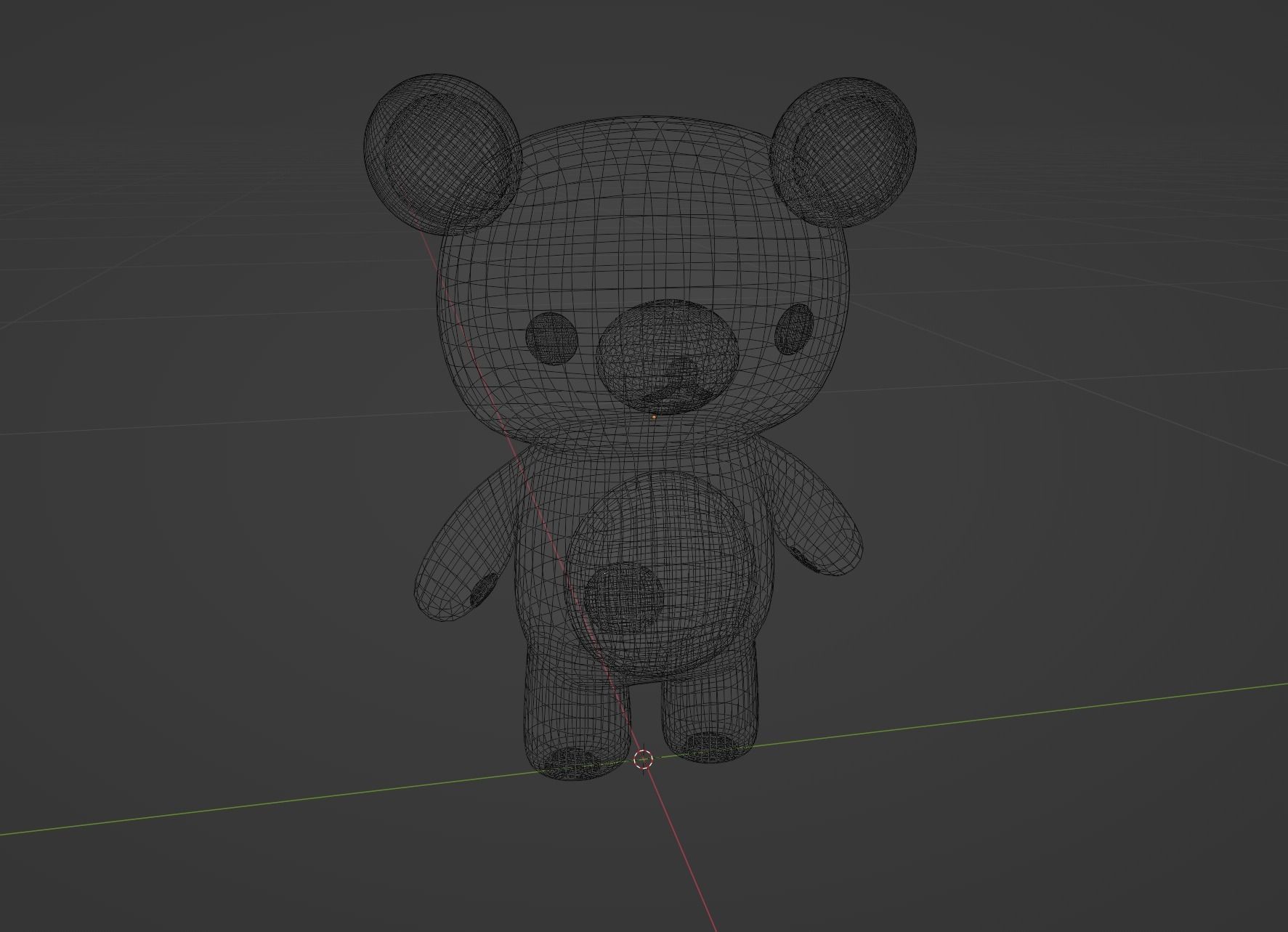Click the orange object origin dot below the muzzle
The height and width of the screenshot is (932, 1288).
654,417
